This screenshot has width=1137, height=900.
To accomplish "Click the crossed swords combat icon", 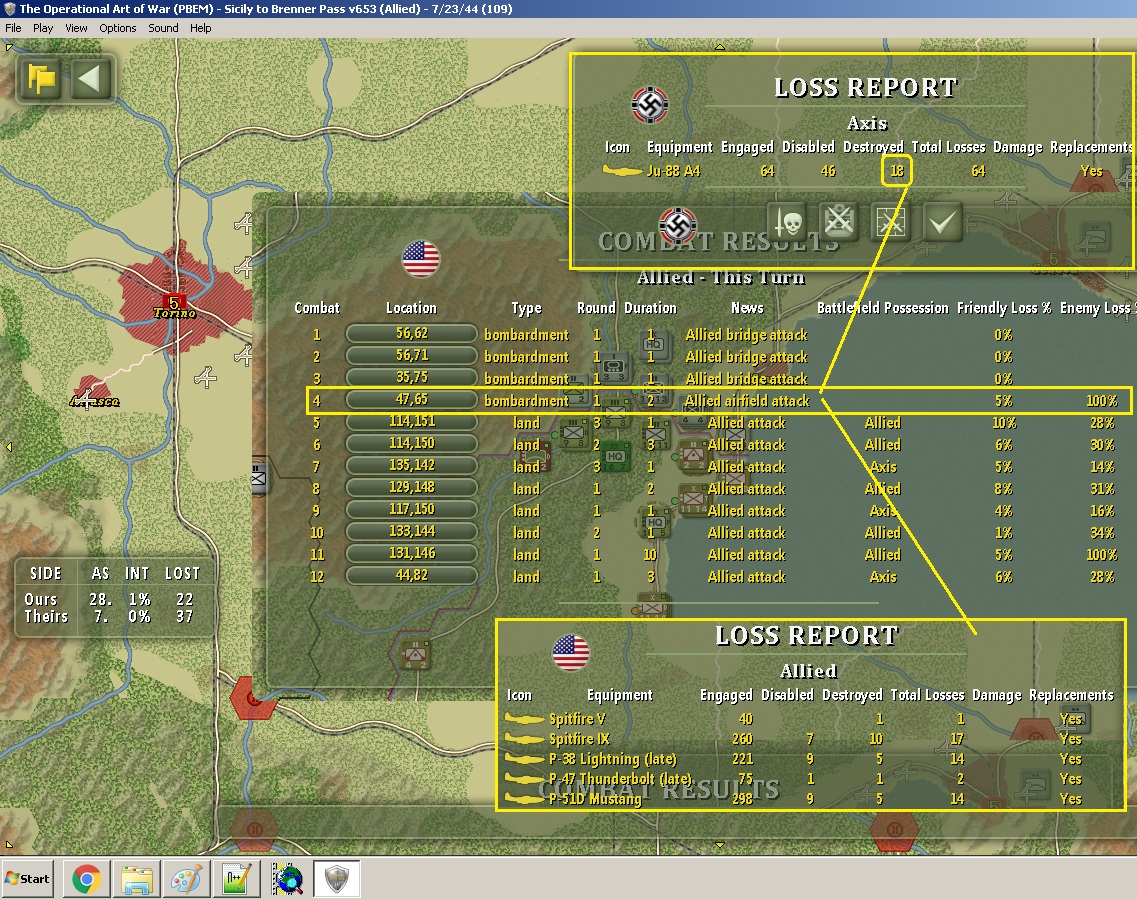I will pos(839,221).
